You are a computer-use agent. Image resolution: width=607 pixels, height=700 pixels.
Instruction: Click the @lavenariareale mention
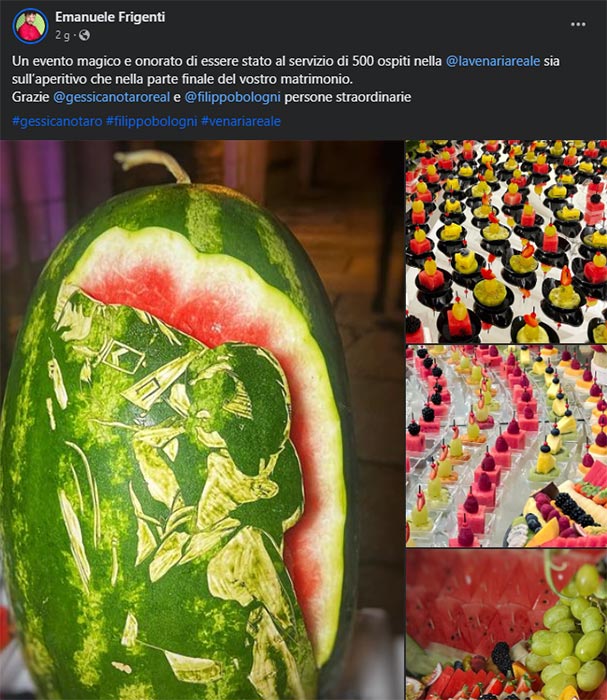click(493, 61)
